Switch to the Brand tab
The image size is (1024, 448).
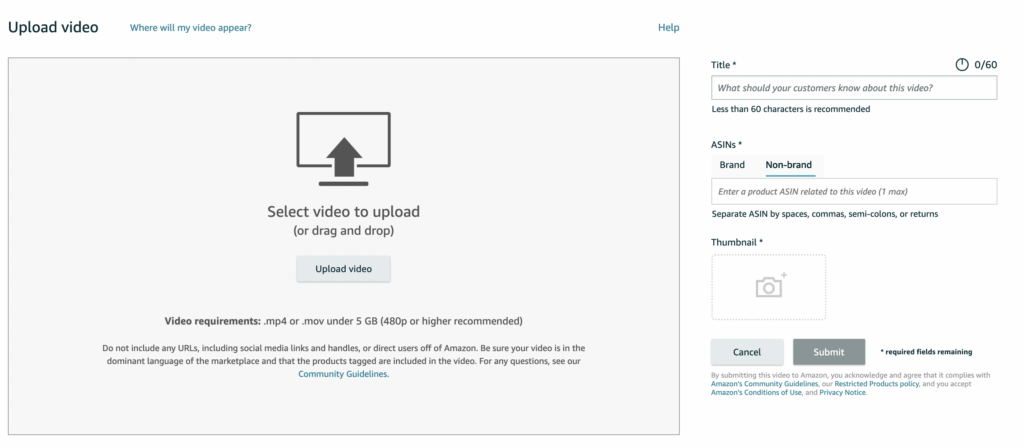pyautogui.click(x=732, y=165)
